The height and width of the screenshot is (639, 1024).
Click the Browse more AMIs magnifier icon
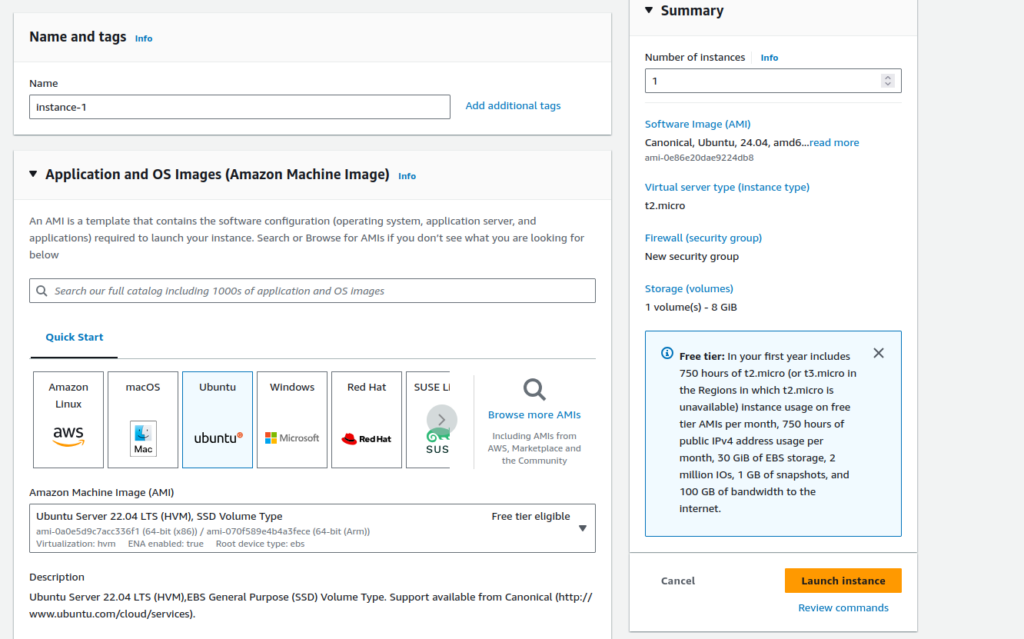click(534, 390)
